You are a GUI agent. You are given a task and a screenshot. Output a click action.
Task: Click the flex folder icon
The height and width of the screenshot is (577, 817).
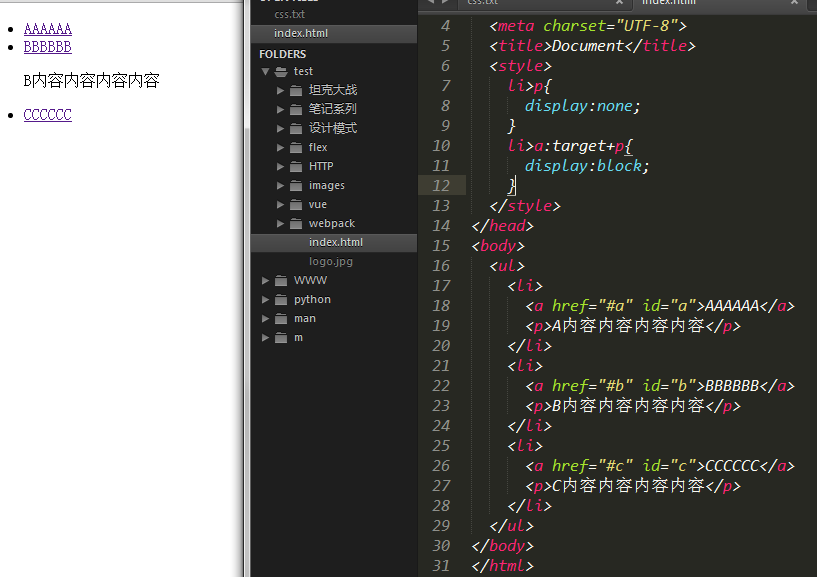coord(296,148)
